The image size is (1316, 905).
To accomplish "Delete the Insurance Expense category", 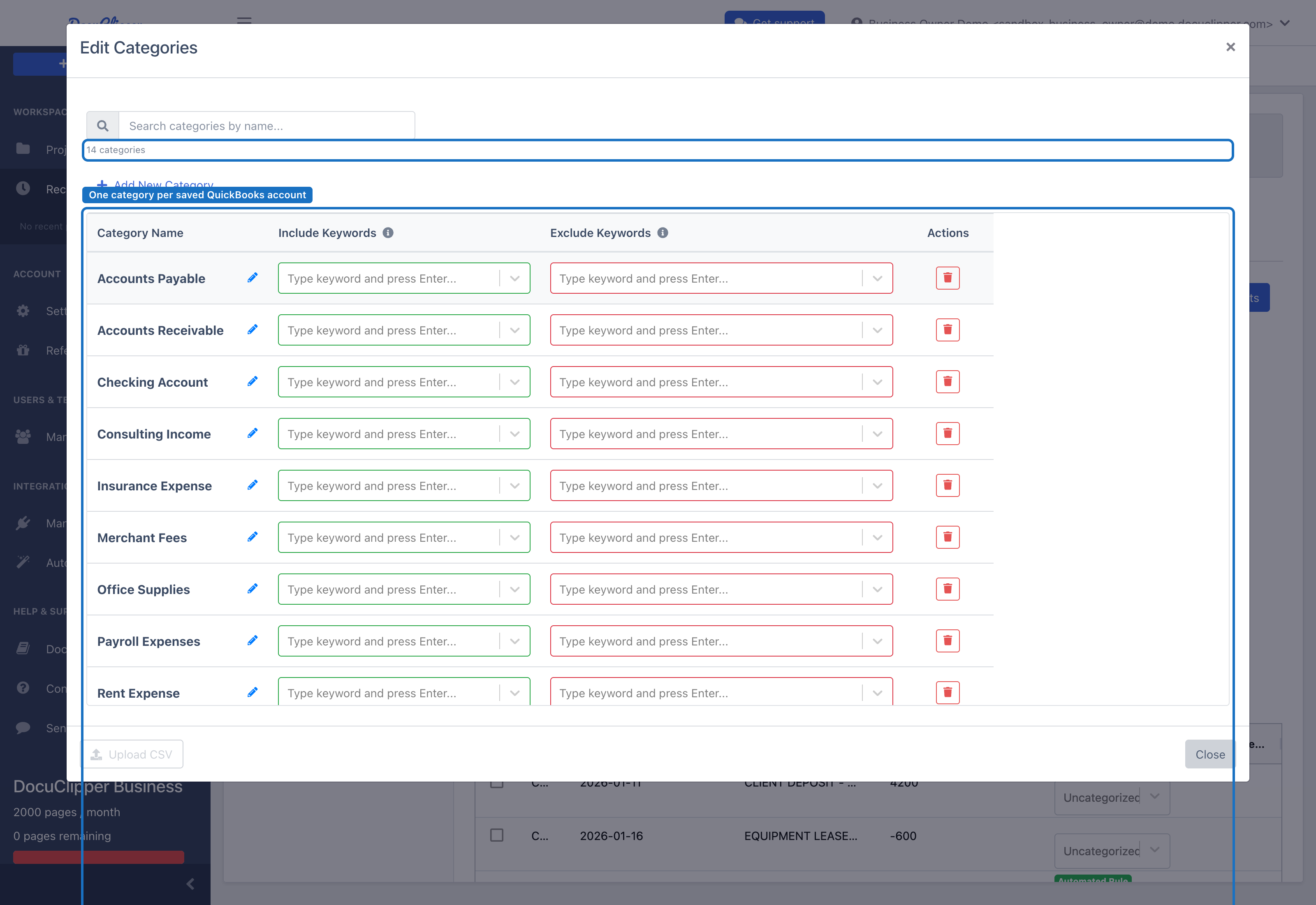I will [x=947, y=485].
